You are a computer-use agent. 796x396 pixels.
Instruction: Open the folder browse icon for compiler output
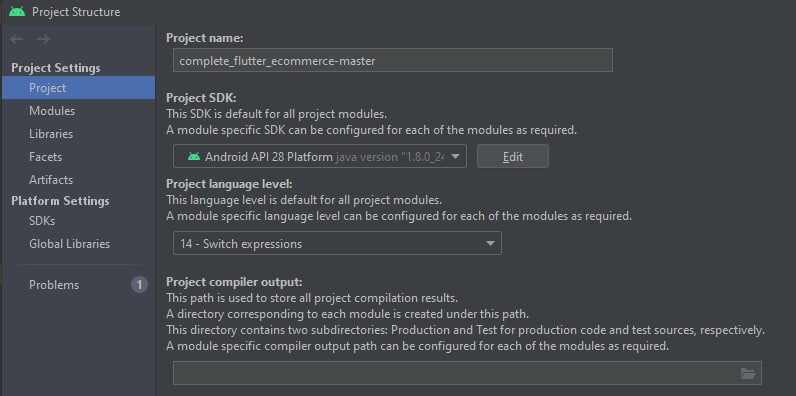[748, 374]
